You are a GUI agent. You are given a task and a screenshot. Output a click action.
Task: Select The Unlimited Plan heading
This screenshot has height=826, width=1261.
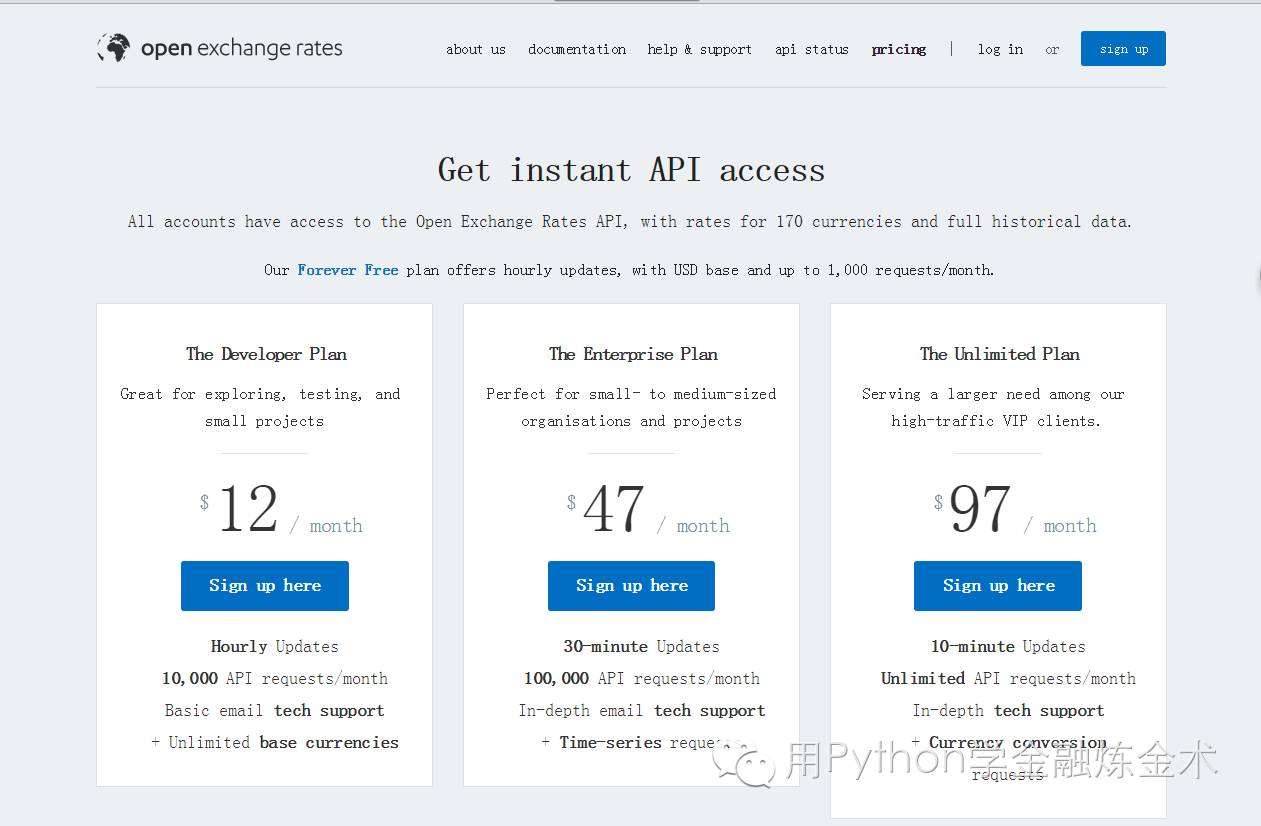1000,354
